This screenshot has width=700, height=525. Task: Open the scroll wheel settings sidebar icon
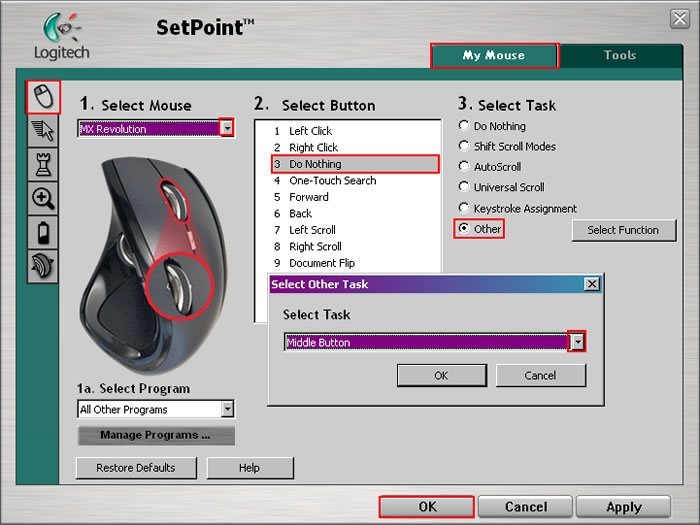pyautogui.click(x=43, y=266)
